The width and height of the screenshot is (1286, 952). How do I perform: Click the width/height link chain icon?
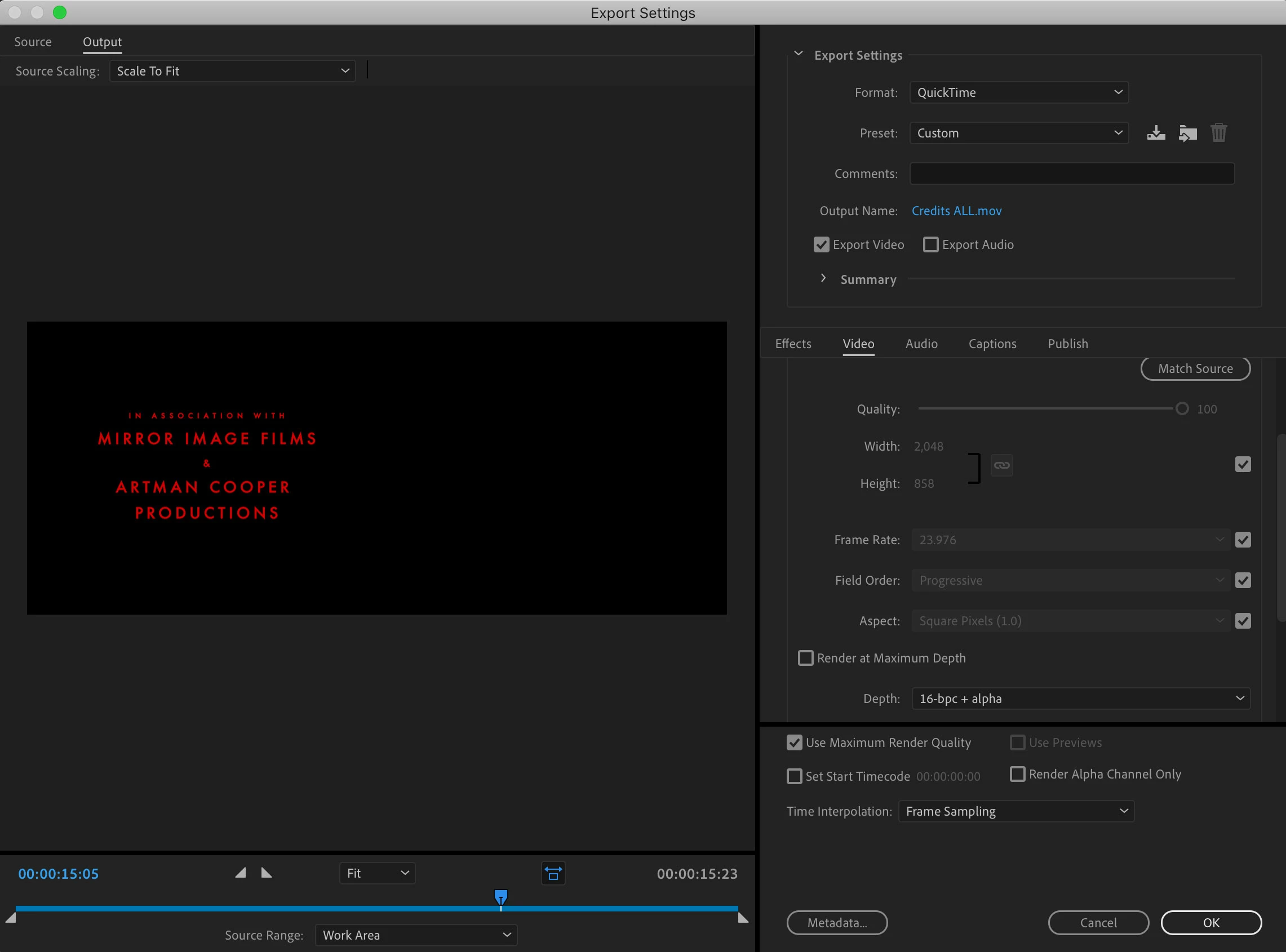1002,465
